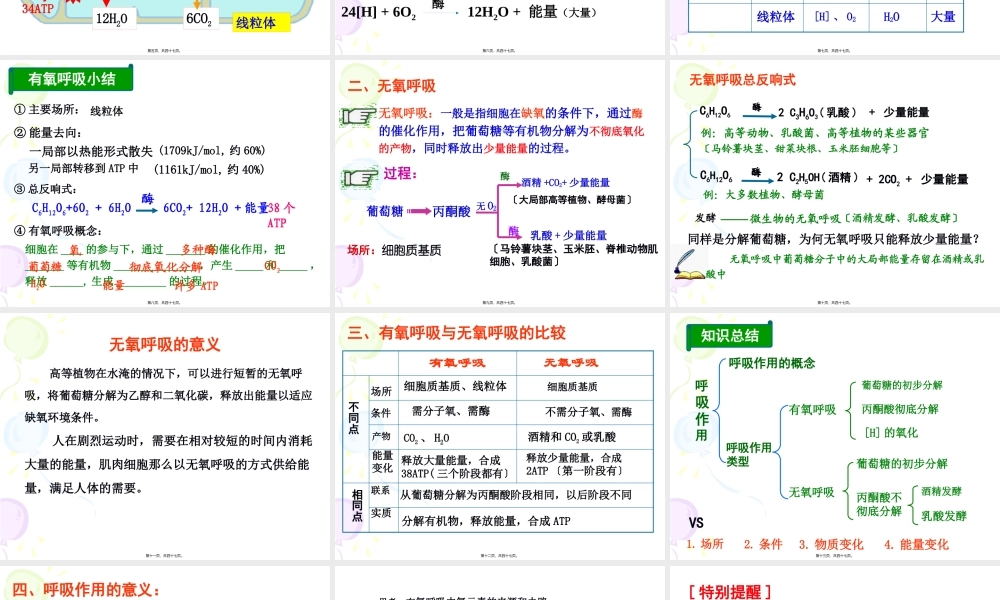Click the 三、有氧呼吸与无氧呼吸的比较 title
This screenshot has width=1000, height=600.
pos(456,333)
